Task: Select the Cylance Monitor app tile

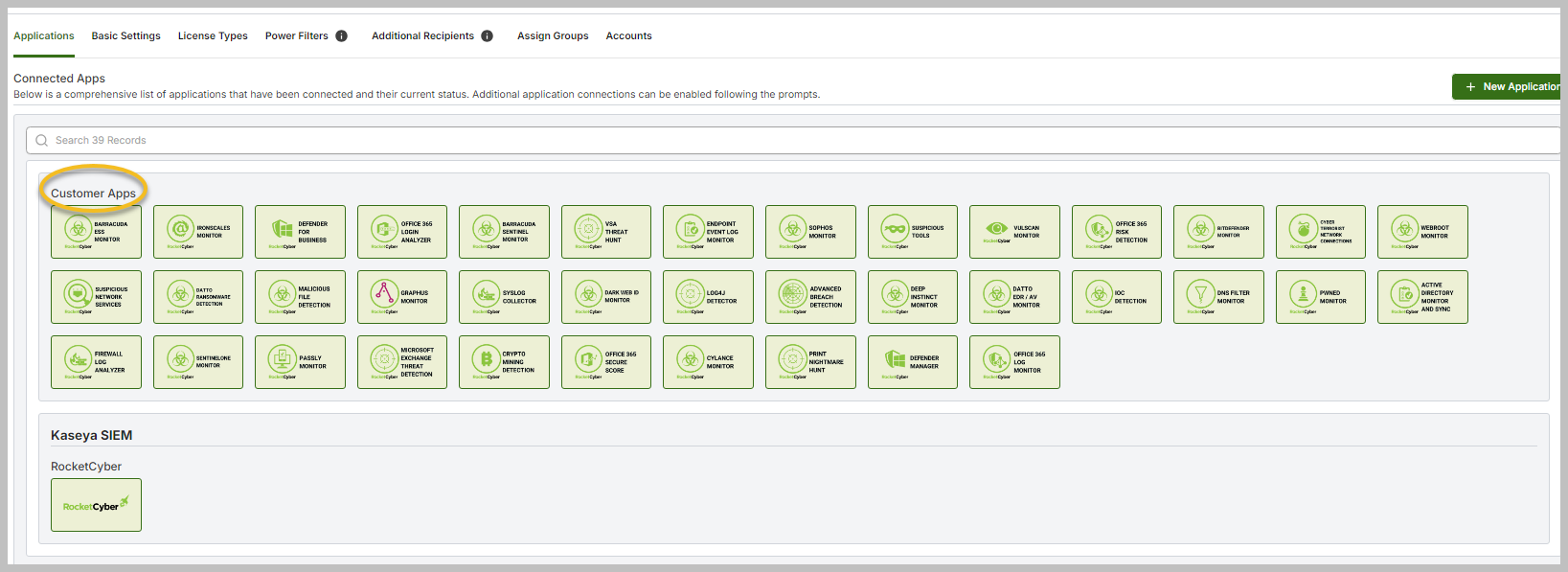Action: 708,362
